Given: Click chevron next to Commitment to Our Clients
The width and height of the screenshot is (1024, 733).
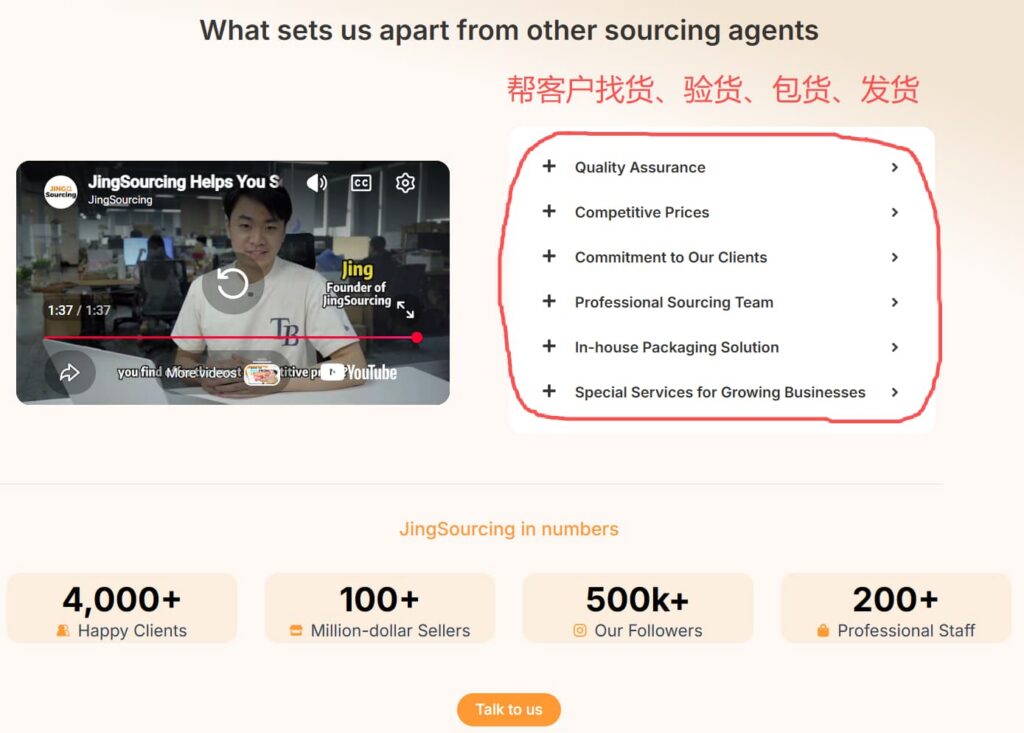Looking at the screenshot, I should (x=895, y=257).
